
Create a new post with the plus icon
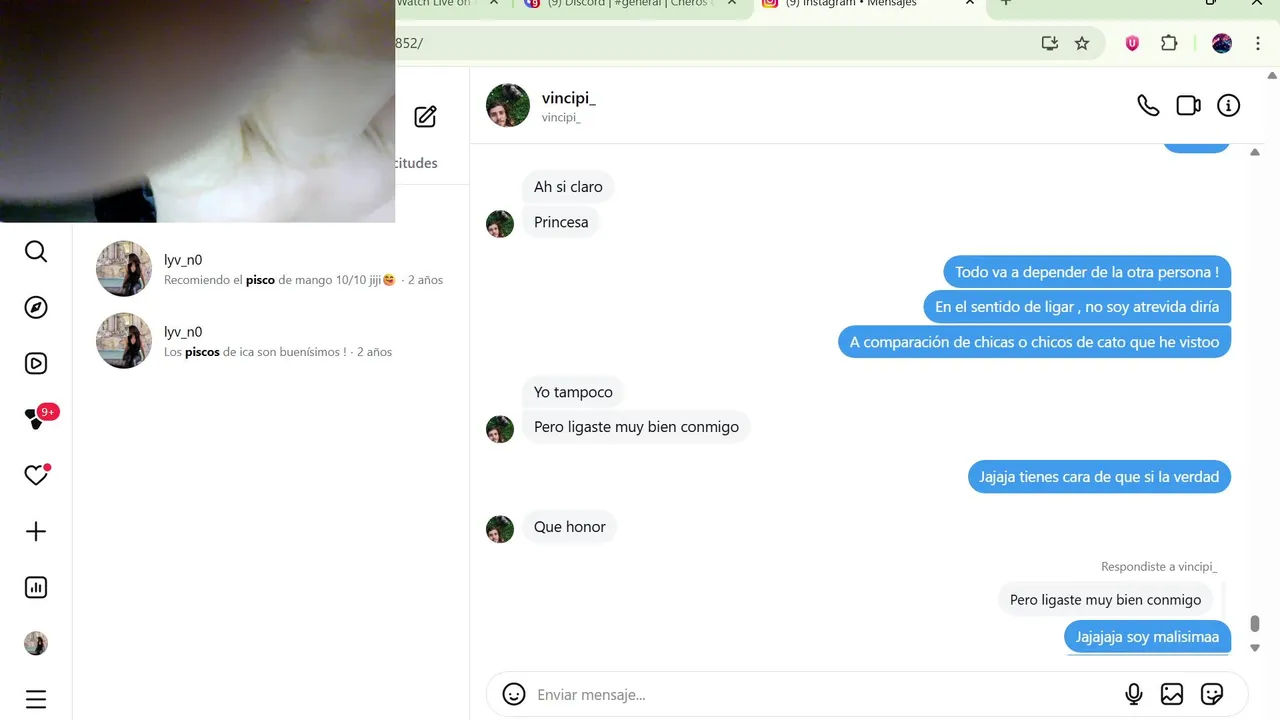point(36,531)
